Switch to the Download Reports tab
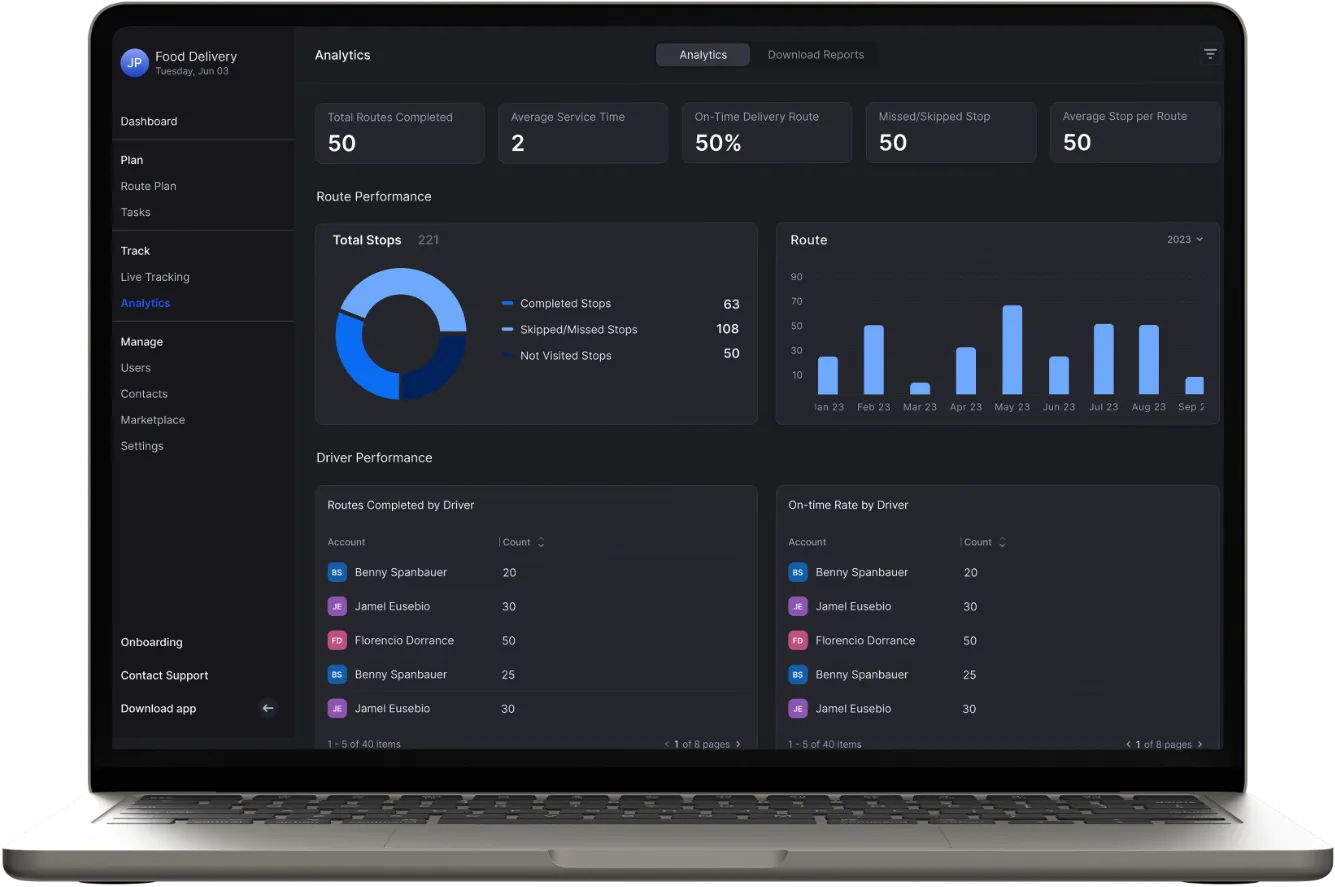The height and width of the screenshot is (887, 1335). pyautogui.click(x=815, y=55)
